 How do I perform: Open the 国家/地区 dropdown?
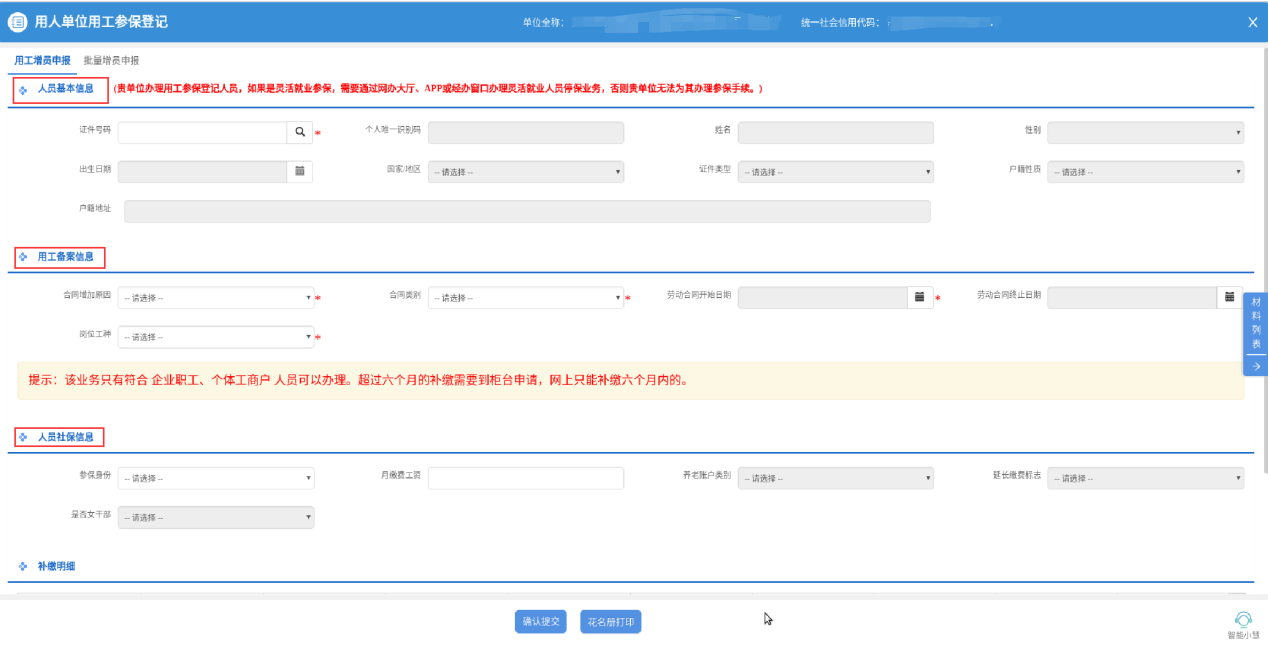(x=526, y=171)
